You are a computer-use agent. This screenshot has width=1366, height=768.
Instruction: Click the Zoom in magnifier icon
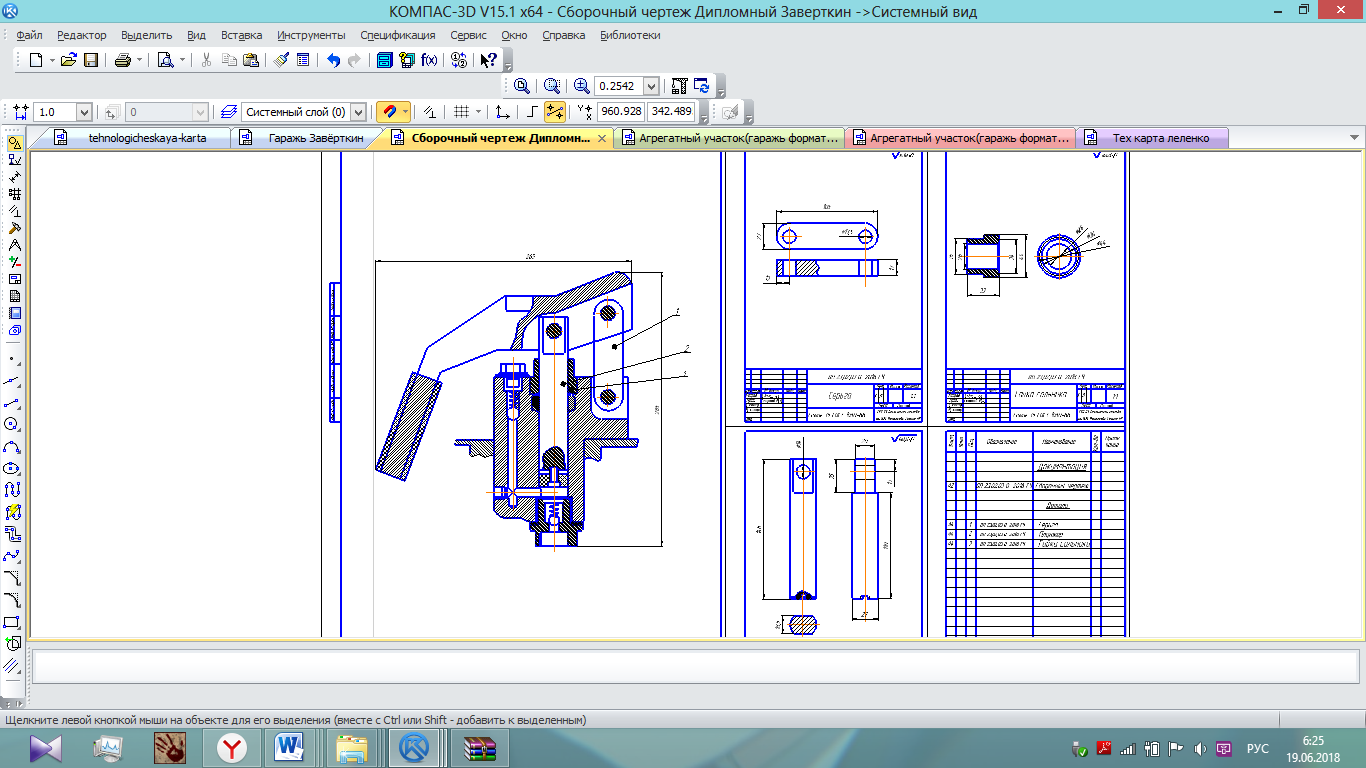[x=581, y=86]
